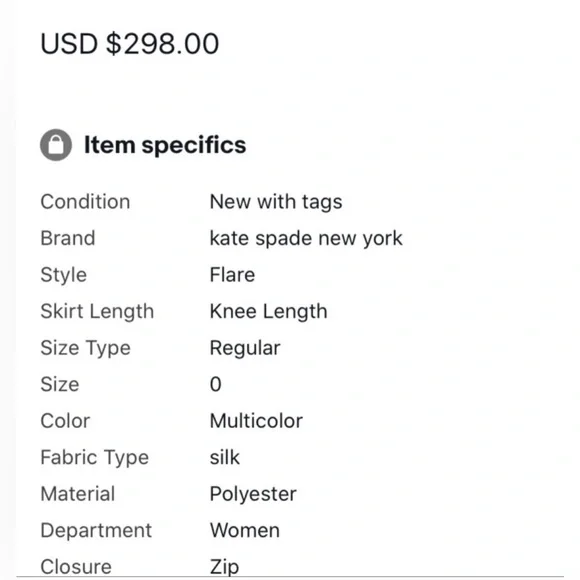Click the size value 0
The height and width of the screenshot is (580, 580).
216,384
